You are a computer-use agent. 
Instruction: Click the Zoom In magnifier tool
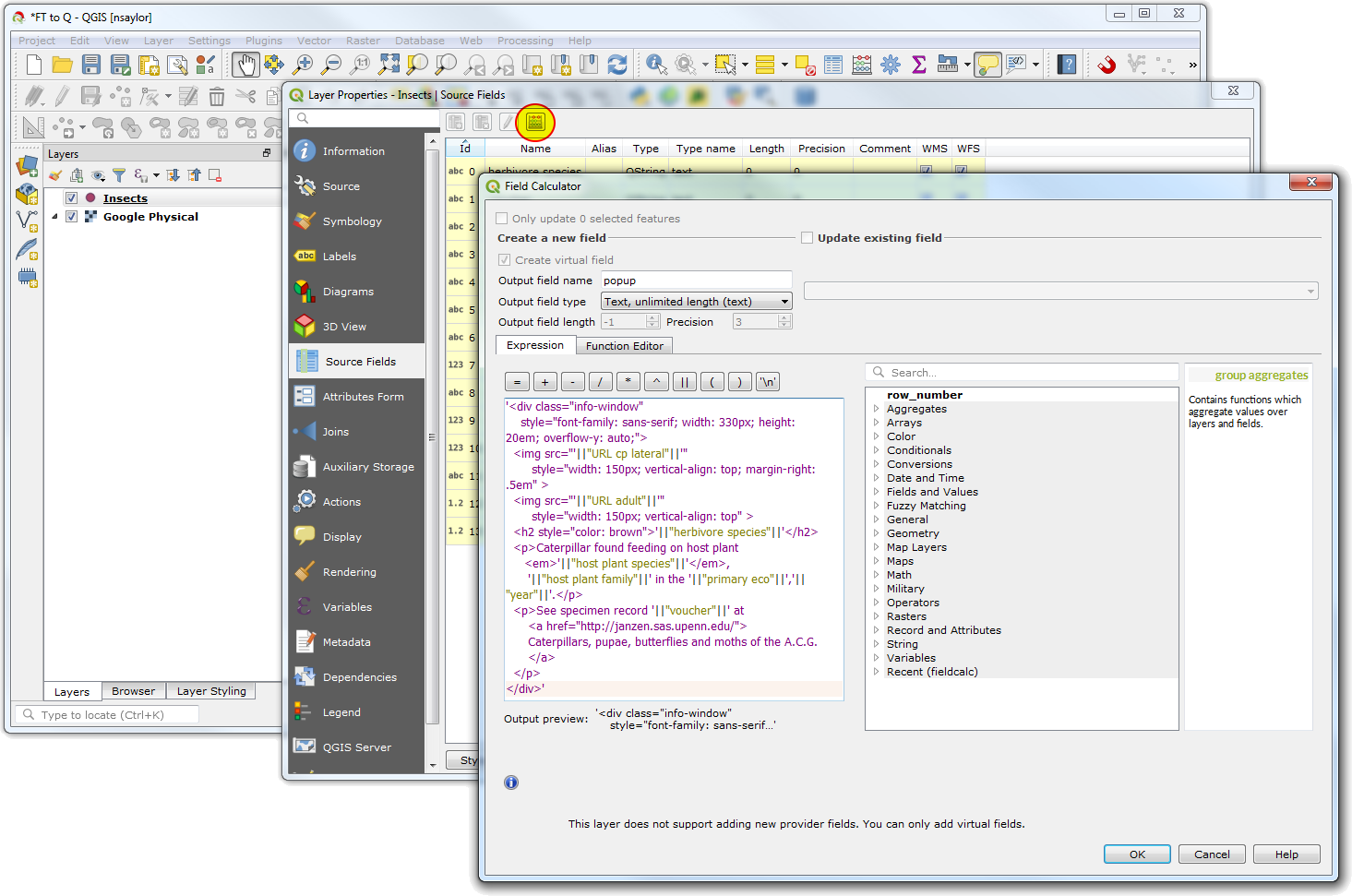click(x=302, y=64)
